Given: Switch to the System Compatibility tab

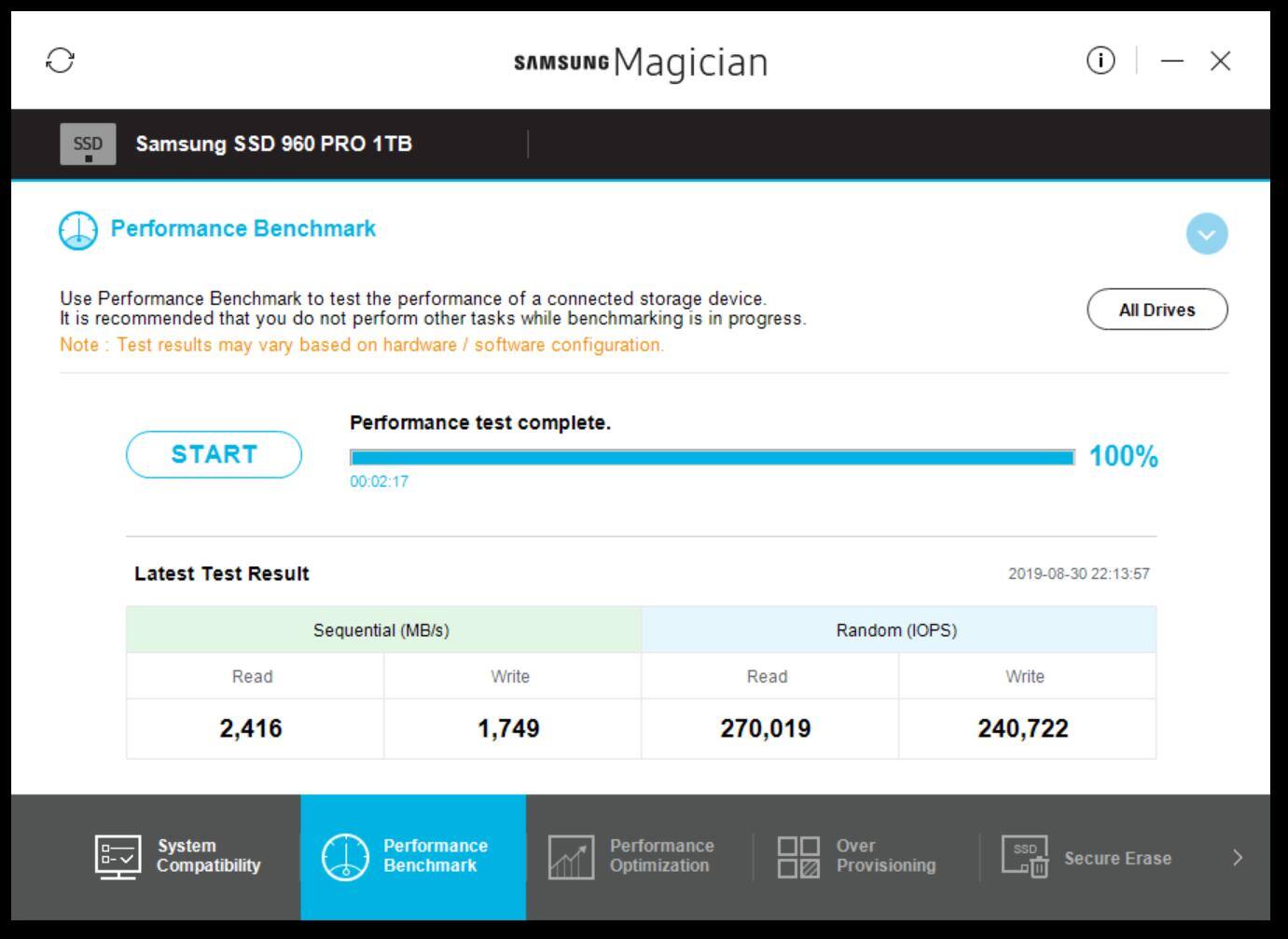Looking at the screenshot, I should coord(179,856).
